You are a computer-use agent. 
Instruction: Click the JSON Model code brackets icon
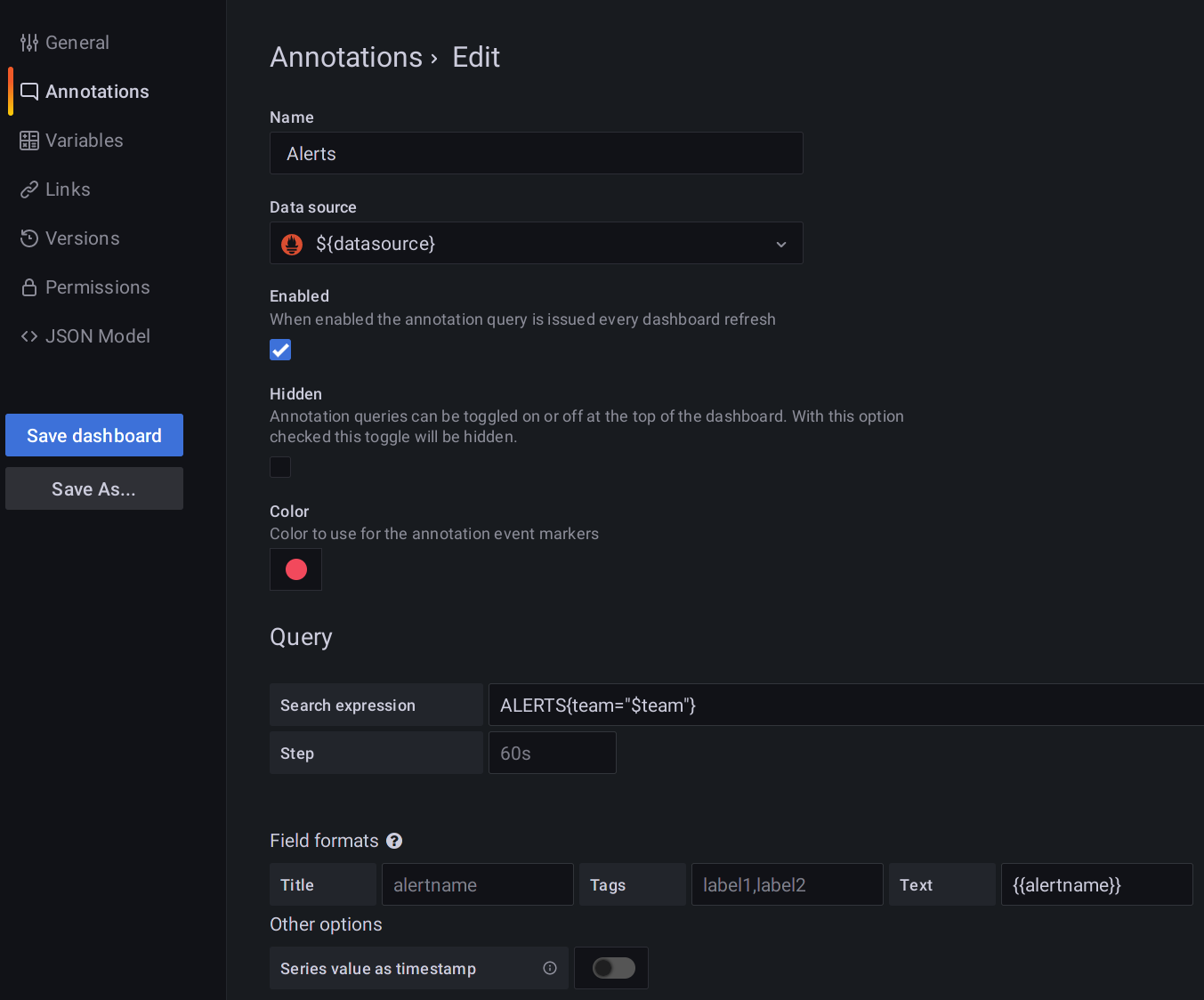pyautogui.click(x=28, y=335)
